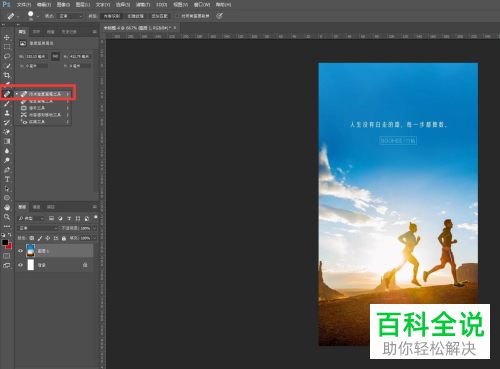This screenshot has width=500, height=369.
Task: Link width and height in Properties panel
Action: (x=56, y=56)
